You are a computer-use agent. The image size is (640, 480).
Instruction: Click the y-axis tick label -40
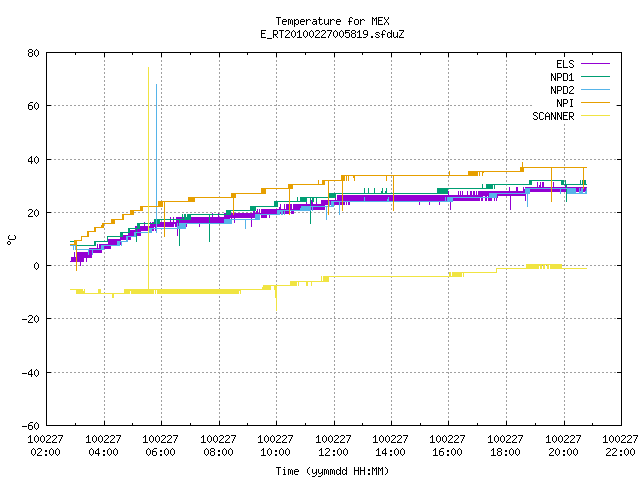coord(31,373)
